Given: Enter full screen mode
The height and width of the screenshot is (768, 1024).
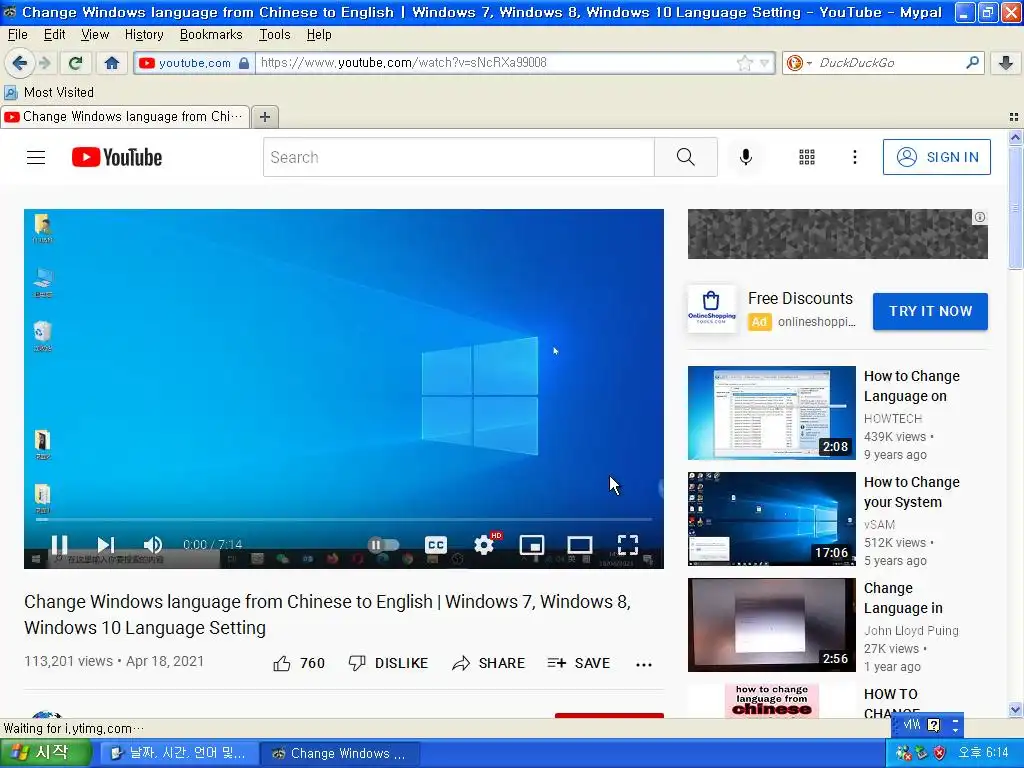Looking at the screenshot, I should click(x=628, y=544).
